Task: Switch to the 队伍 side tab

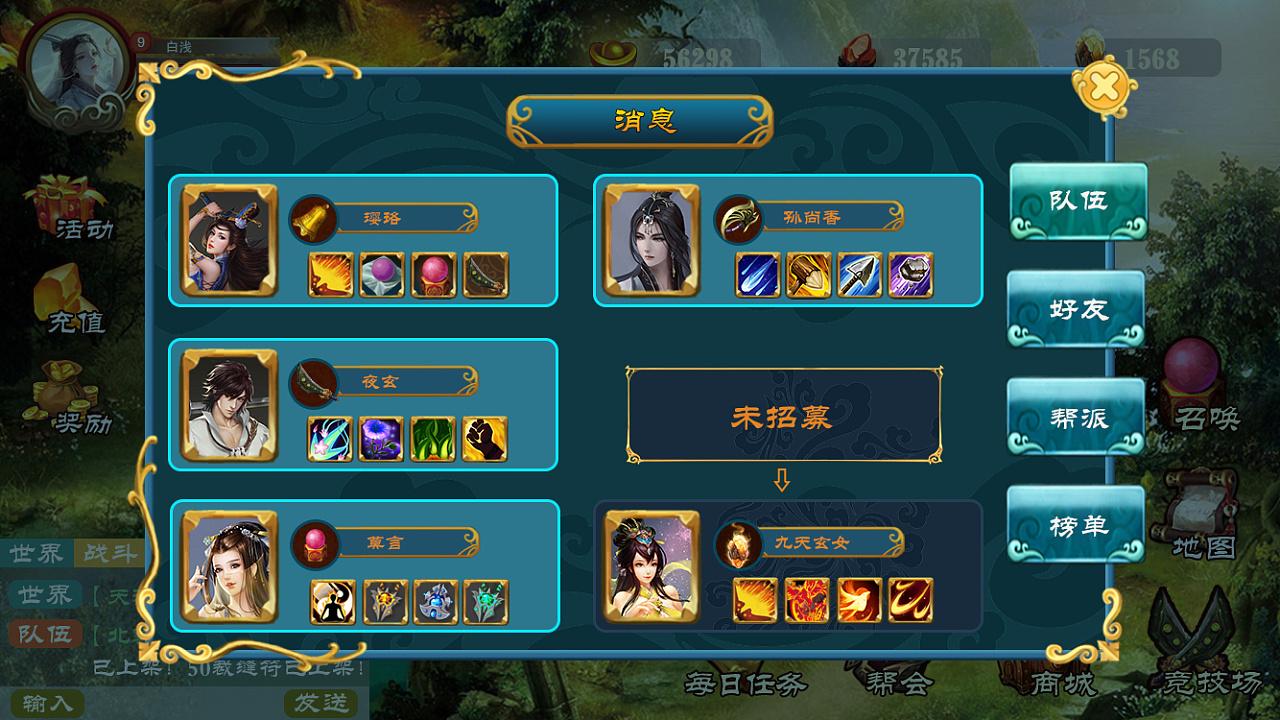Action: pos(1078,201)
